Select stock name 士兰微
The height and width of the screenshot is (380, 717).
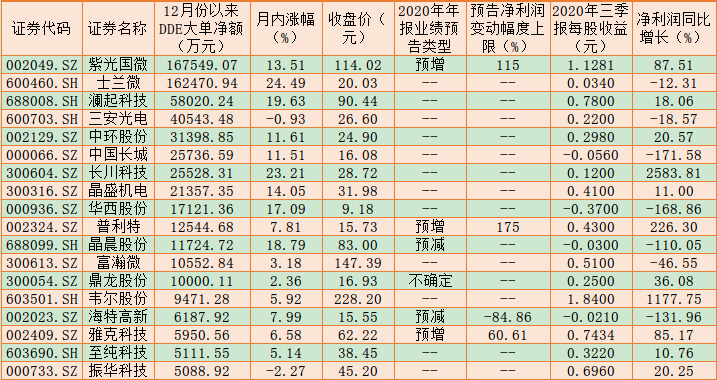(x=118, y=83)
